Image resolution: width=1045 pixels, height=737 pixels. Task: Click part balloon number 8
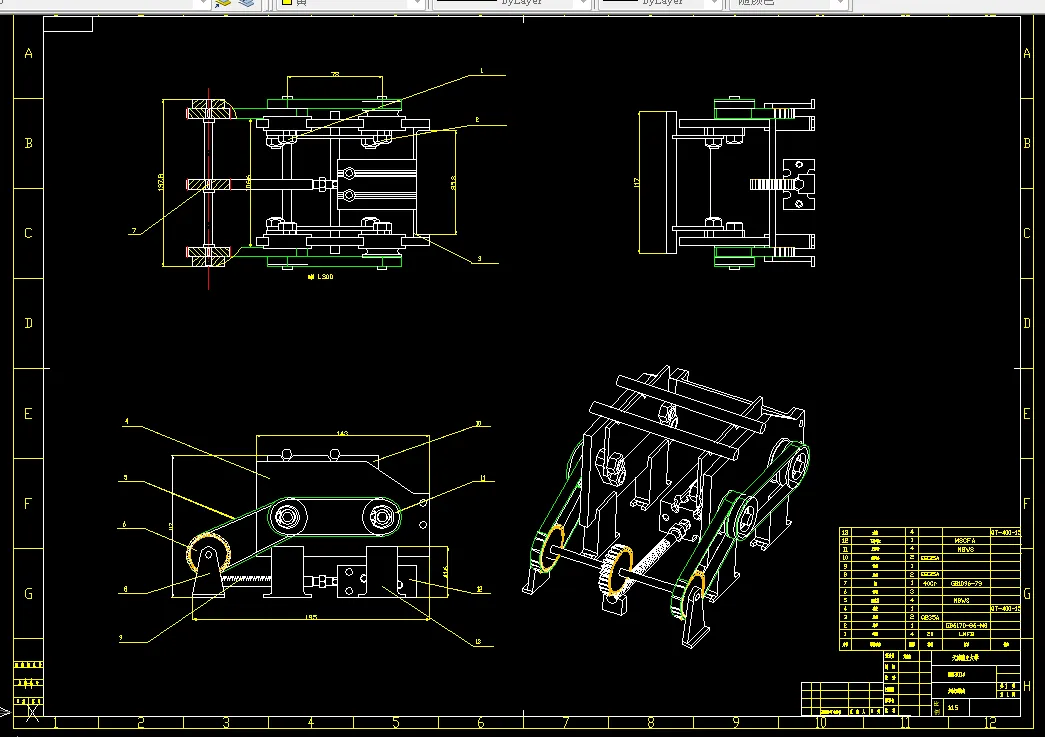click(x=125, y=589)
